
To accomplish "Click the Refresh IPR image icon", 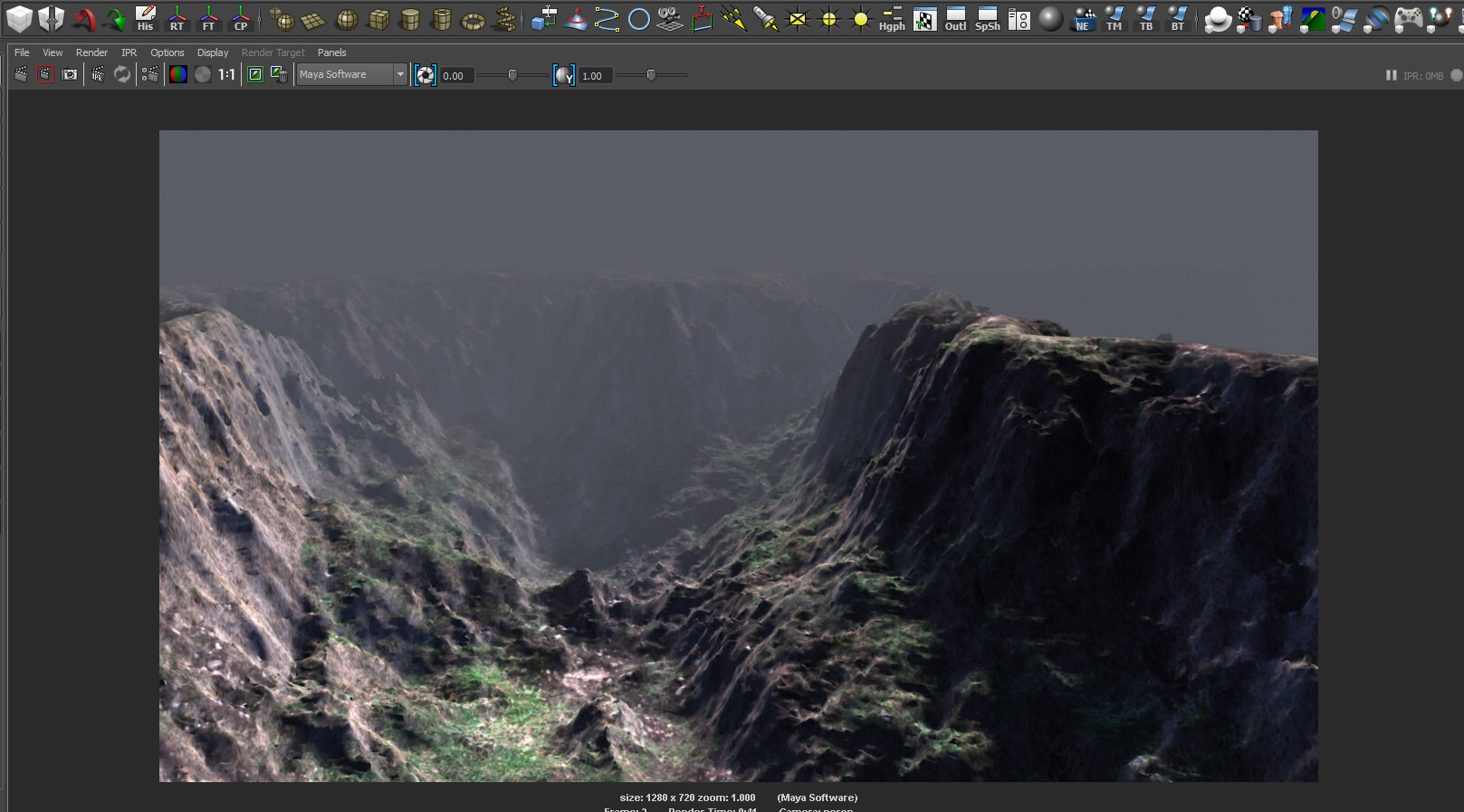I will tap(122, 75).
